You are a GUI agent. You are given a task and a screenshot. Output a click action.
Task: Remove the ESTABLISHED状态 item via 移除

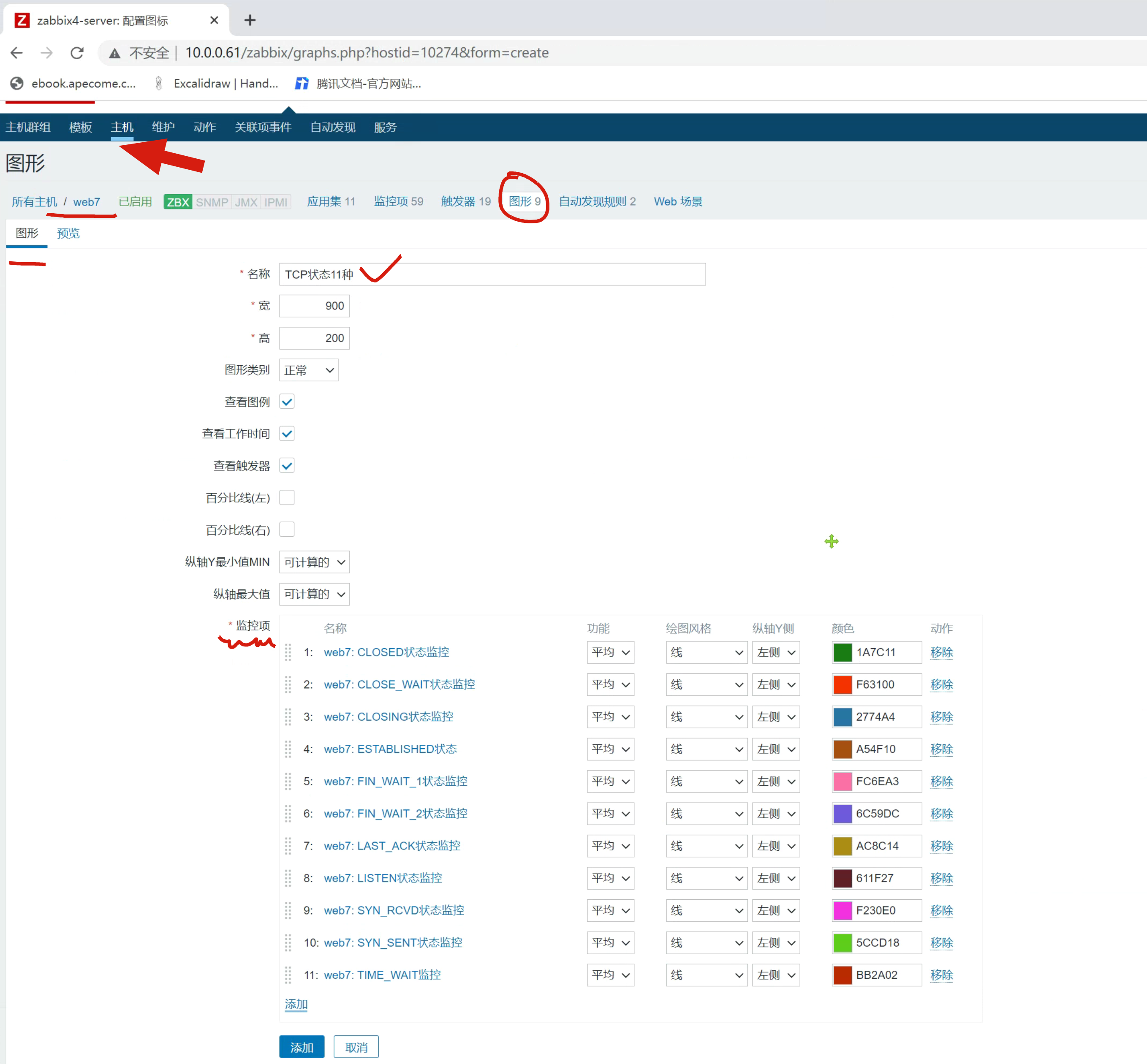click(x=941, y=749)
